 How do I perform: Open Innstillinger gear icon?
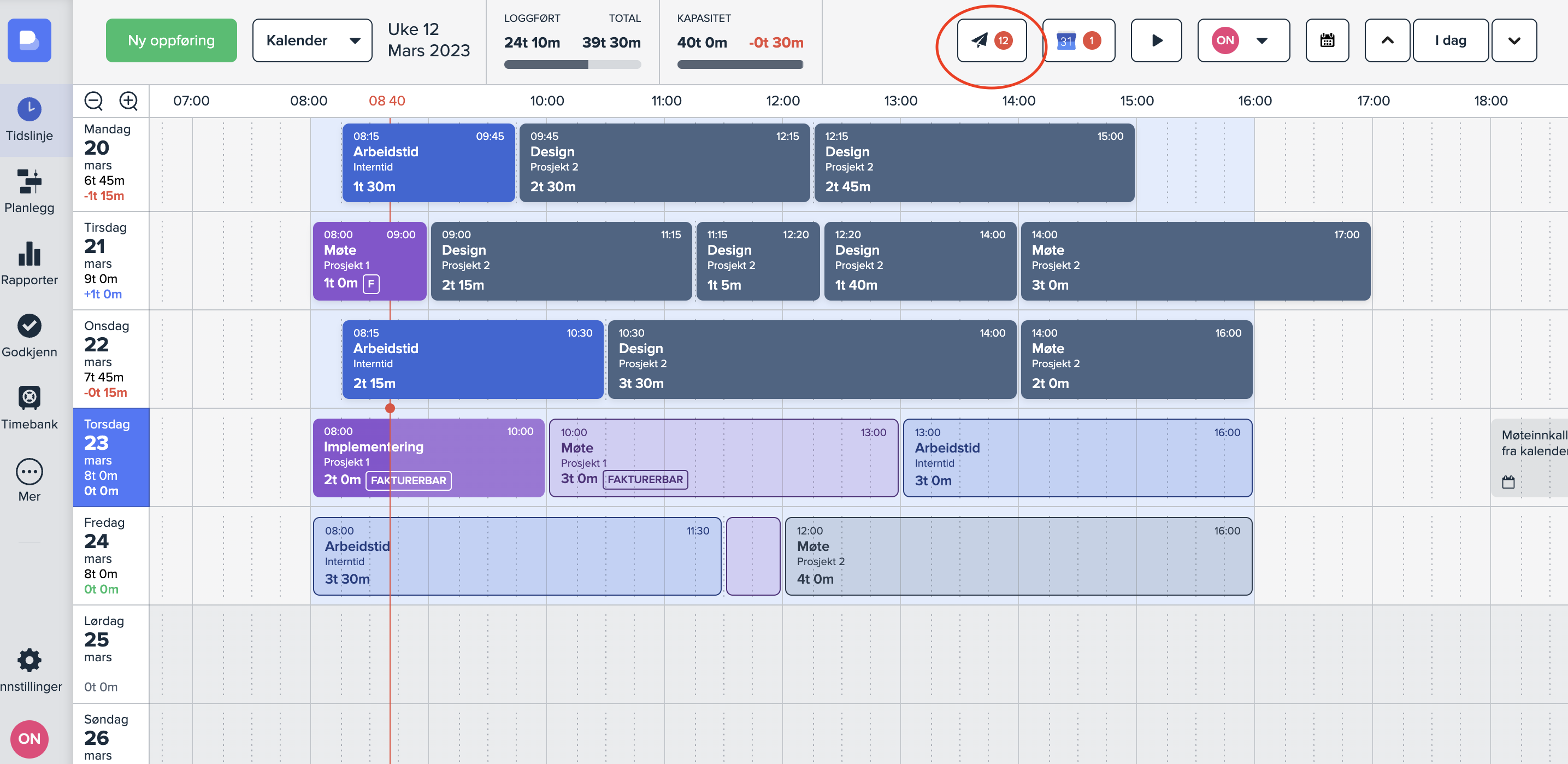point(29,661)
